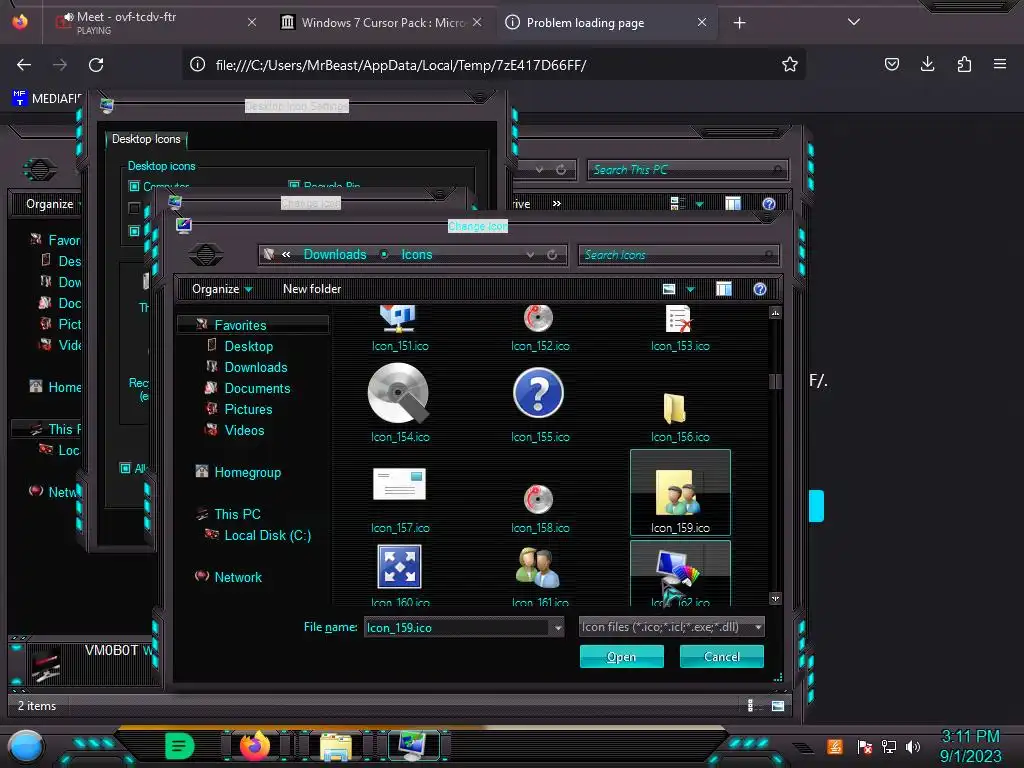Click the Icons breadcrumb in address bar
The width and height of the screenshot is (1024, 768).
(417, 255)
